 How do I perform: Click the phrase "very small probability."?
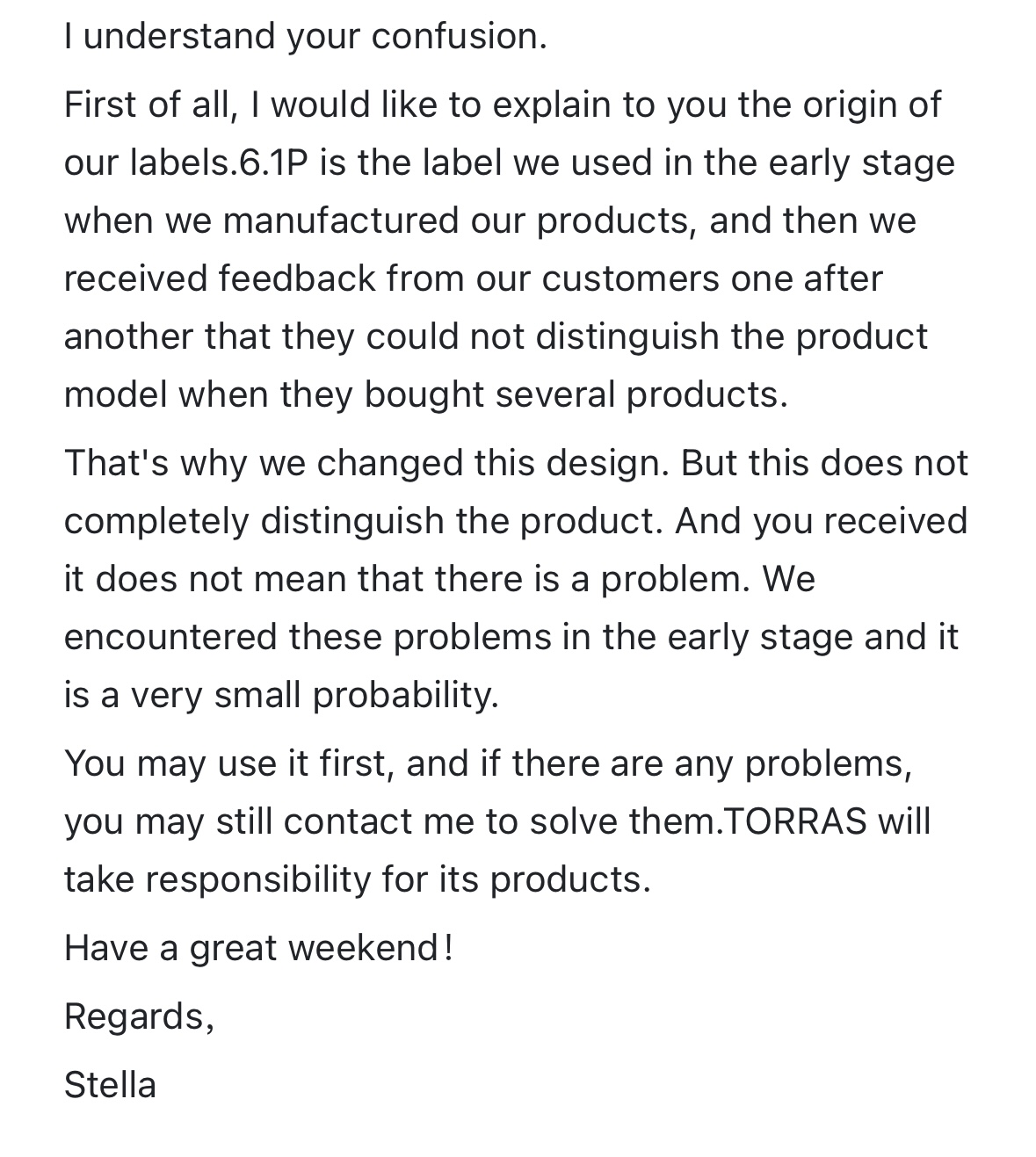coord(315,695)
